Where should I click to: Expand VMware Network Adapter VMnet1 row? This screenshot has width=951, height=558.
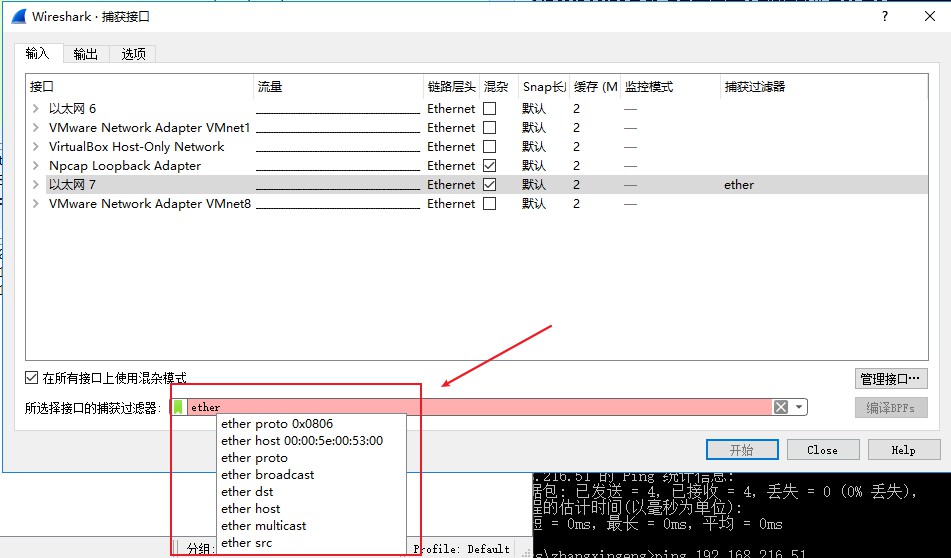[x=36, y=127]
